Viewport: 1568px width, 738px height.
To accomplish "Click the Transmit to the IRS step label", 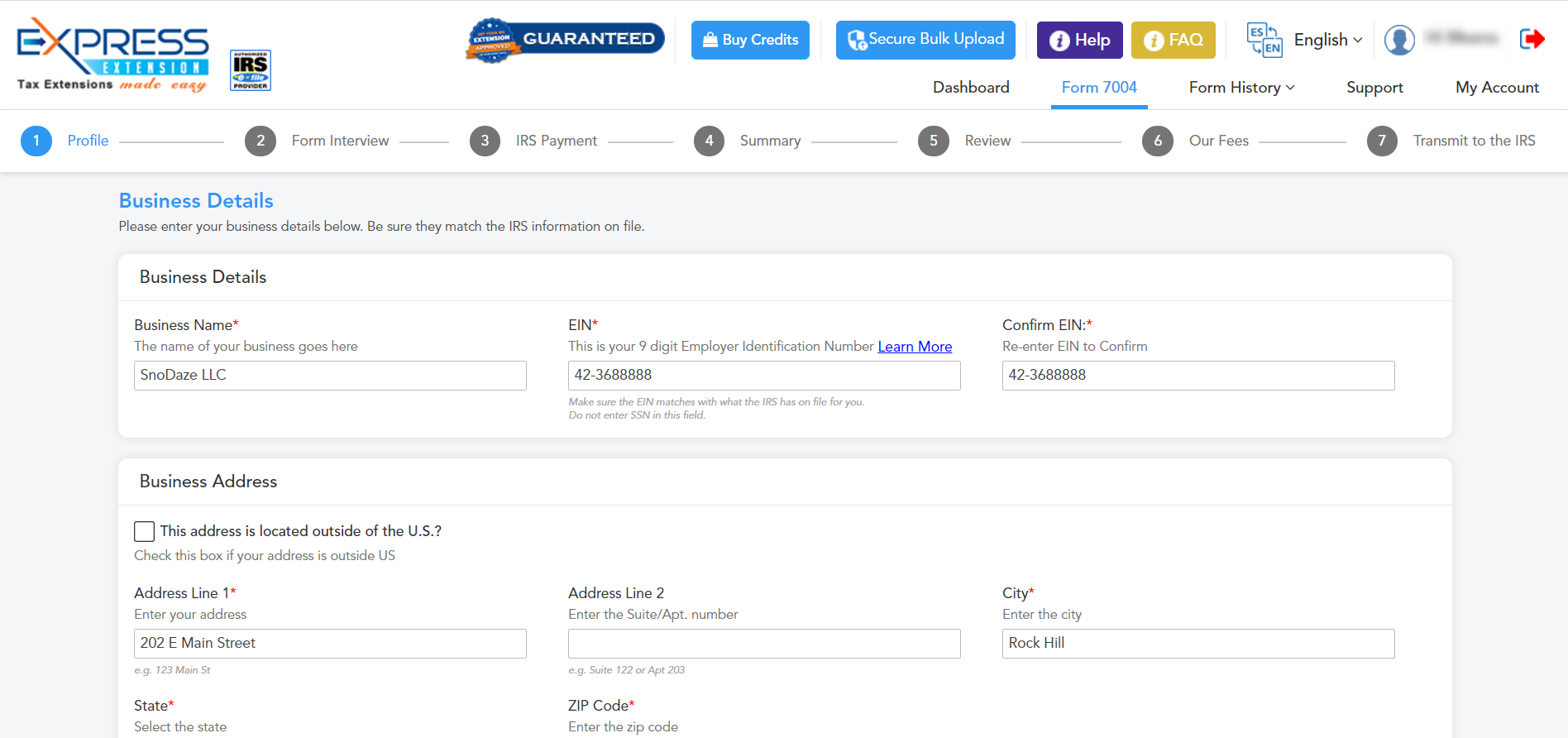I will (x=1474, y=141).
